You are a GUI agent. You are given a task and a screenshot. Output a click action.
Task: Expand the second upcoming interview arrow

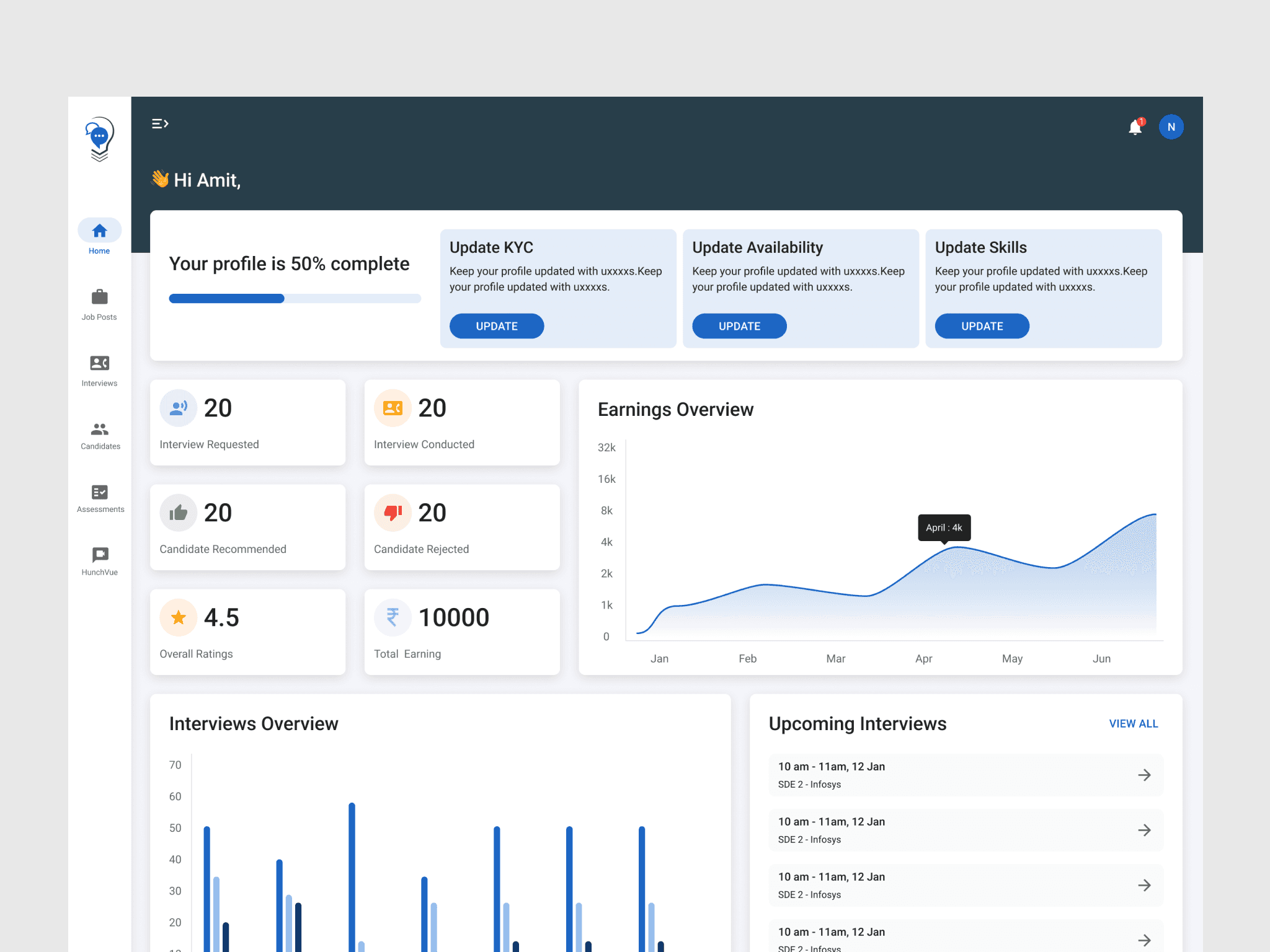pos(1144,830)
